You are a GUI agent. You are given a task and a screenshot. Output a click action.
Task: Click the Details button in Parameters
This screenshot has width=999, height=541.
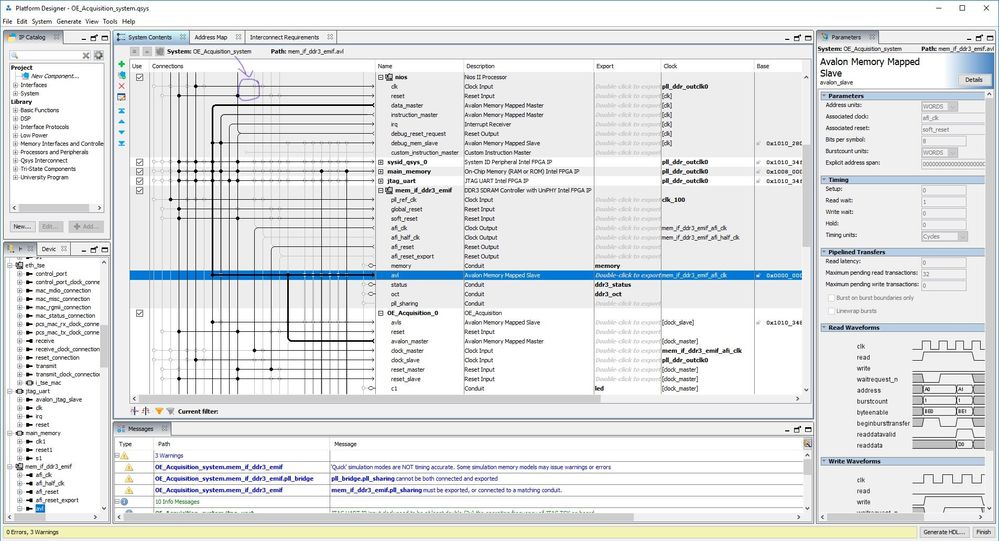[x=972, y=79]
